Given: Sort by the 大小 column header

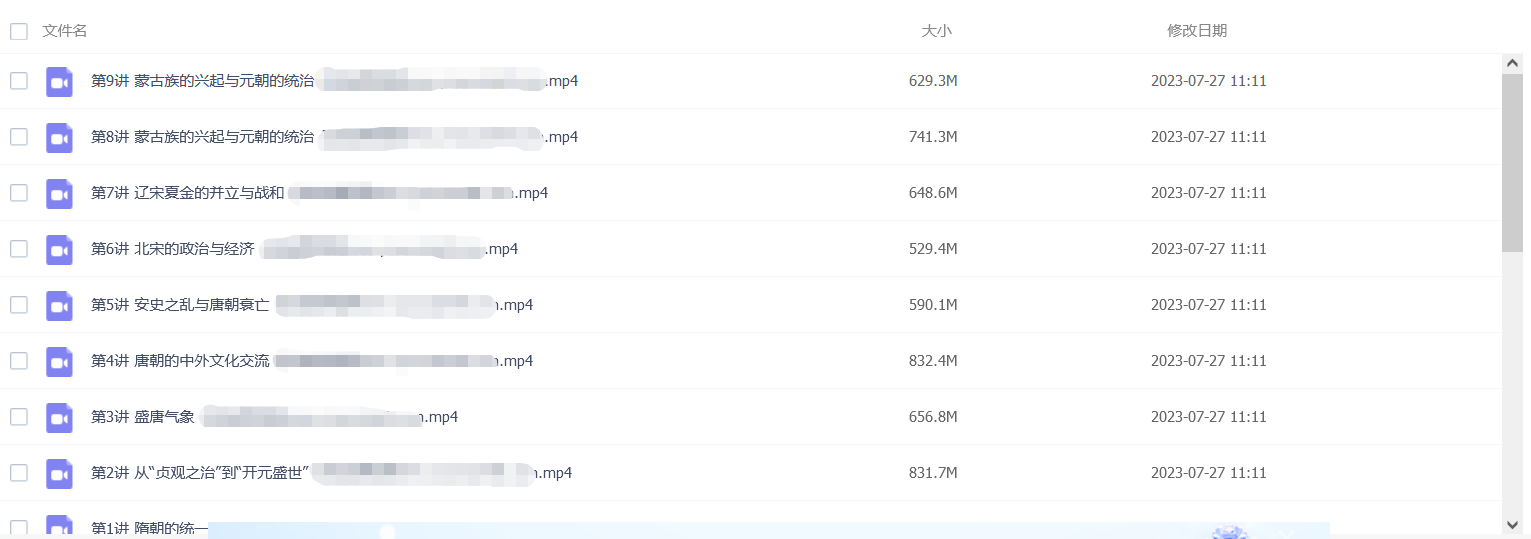Looking at the screenshot, I should pyautogui.click(x=936, y=31).
